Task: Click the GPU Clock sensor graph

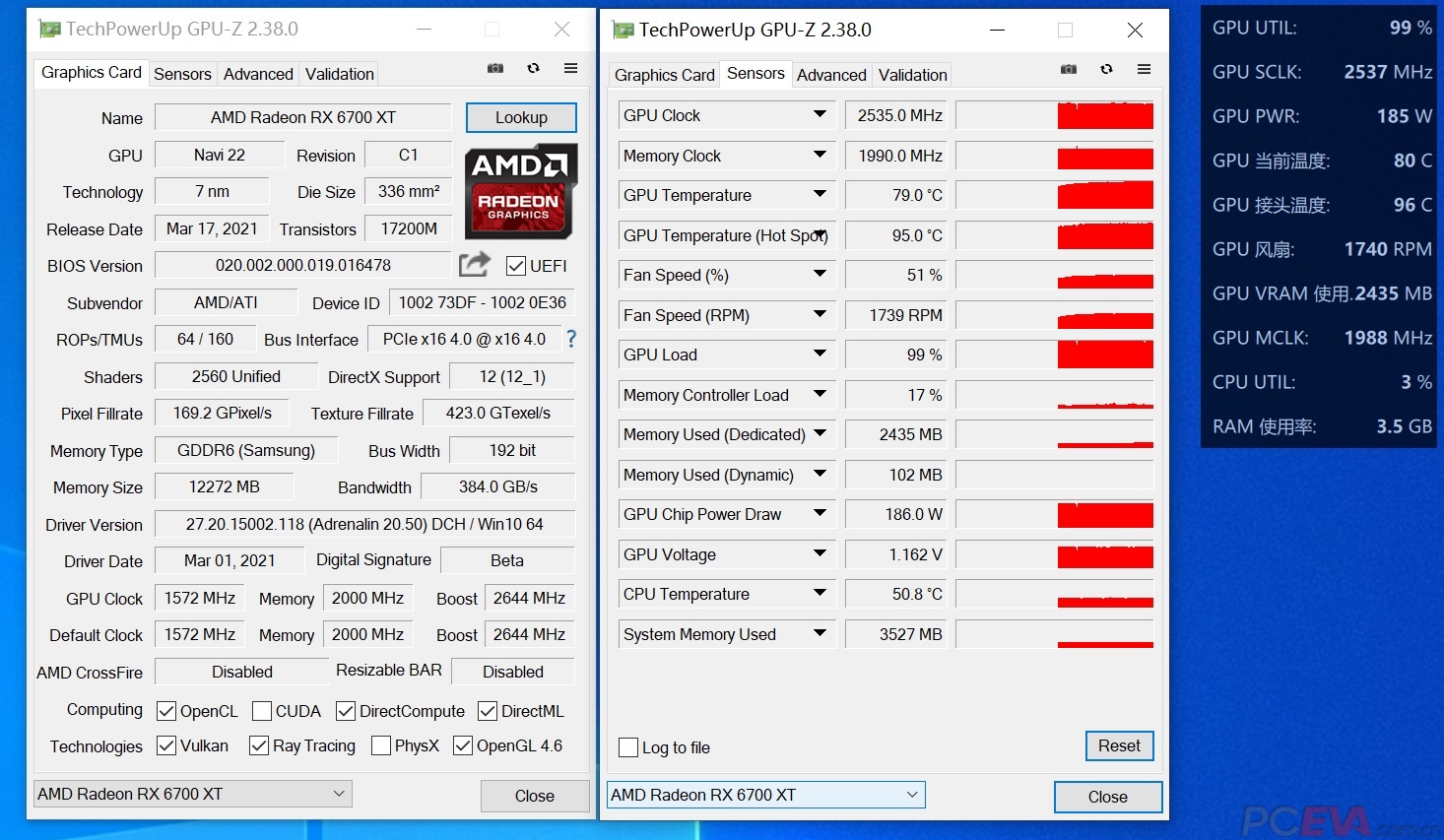Action: 1054,115
